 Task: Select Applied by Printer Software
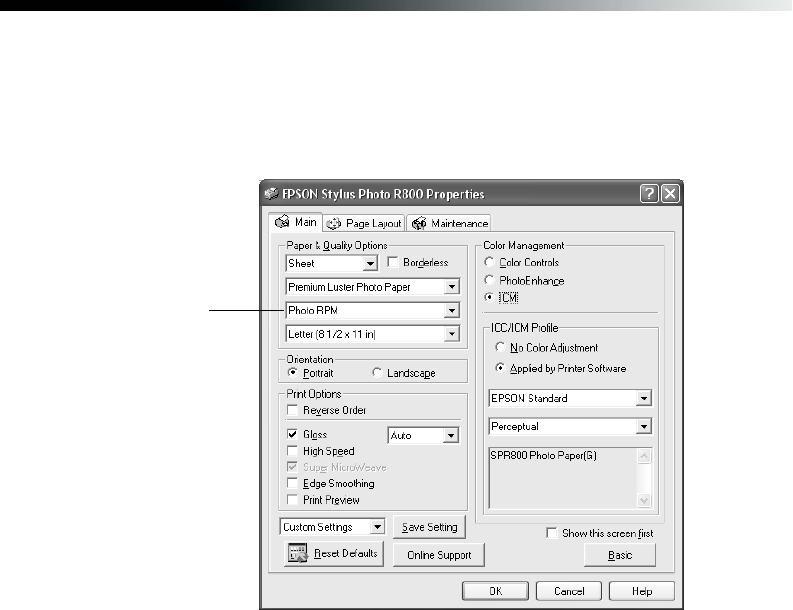coord(500,368)
